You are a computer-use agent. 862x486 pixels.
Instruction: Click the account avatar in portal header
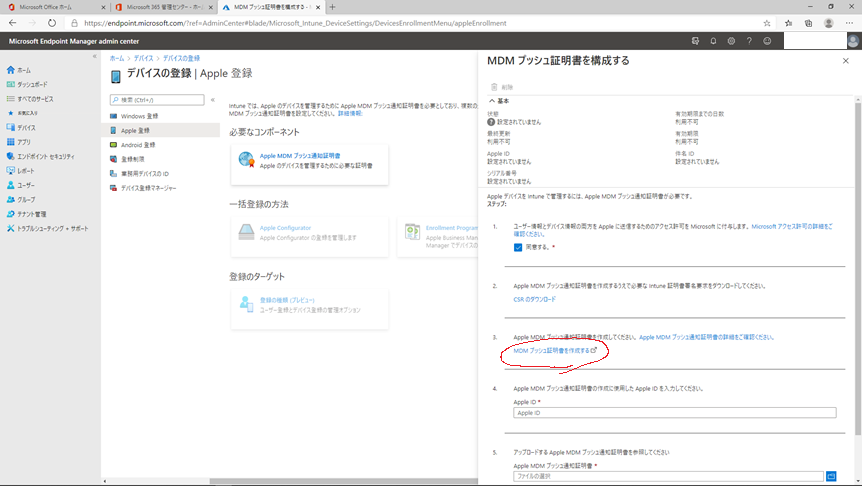tap(853, 41)
